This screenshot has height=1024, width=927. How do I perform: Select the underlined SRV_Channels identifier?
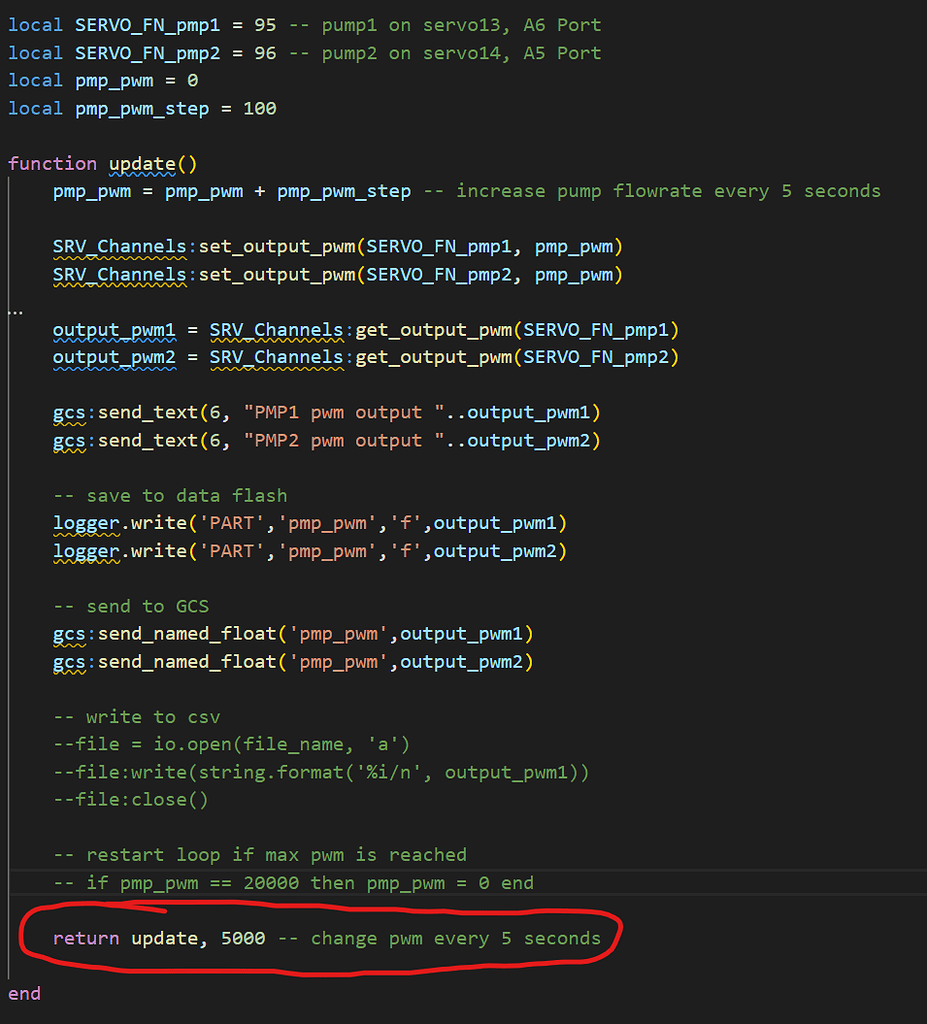pos(120,246)
